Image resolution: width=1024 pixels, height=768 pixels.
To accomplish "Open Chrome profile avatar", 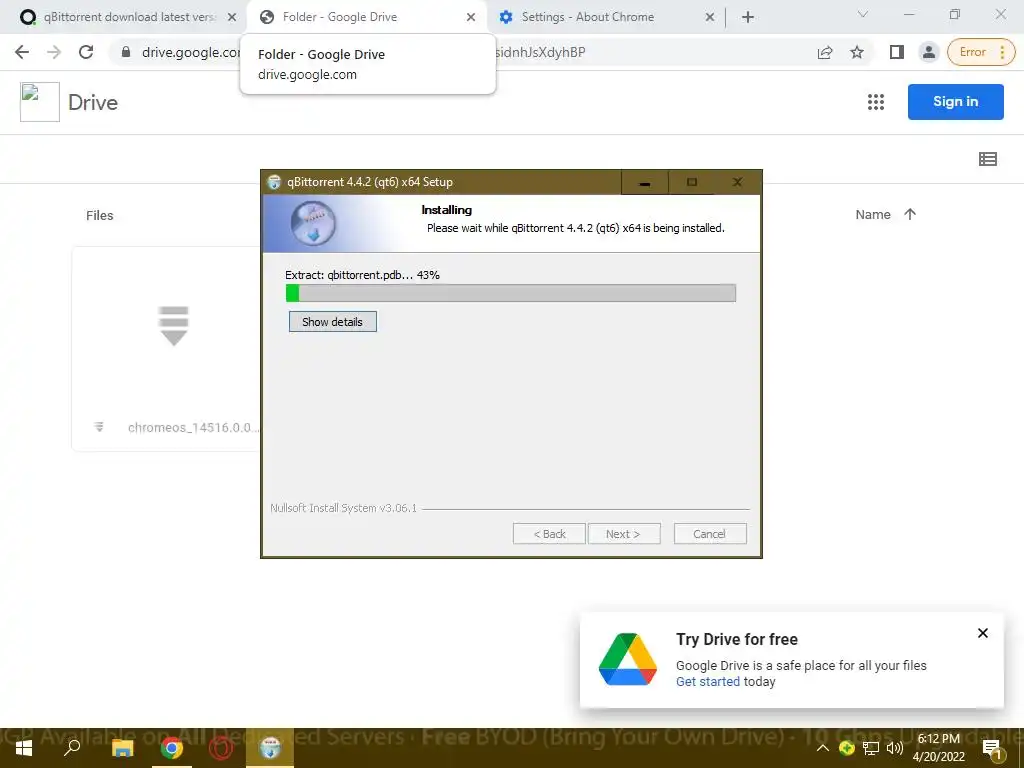I will tap(928, 52).
